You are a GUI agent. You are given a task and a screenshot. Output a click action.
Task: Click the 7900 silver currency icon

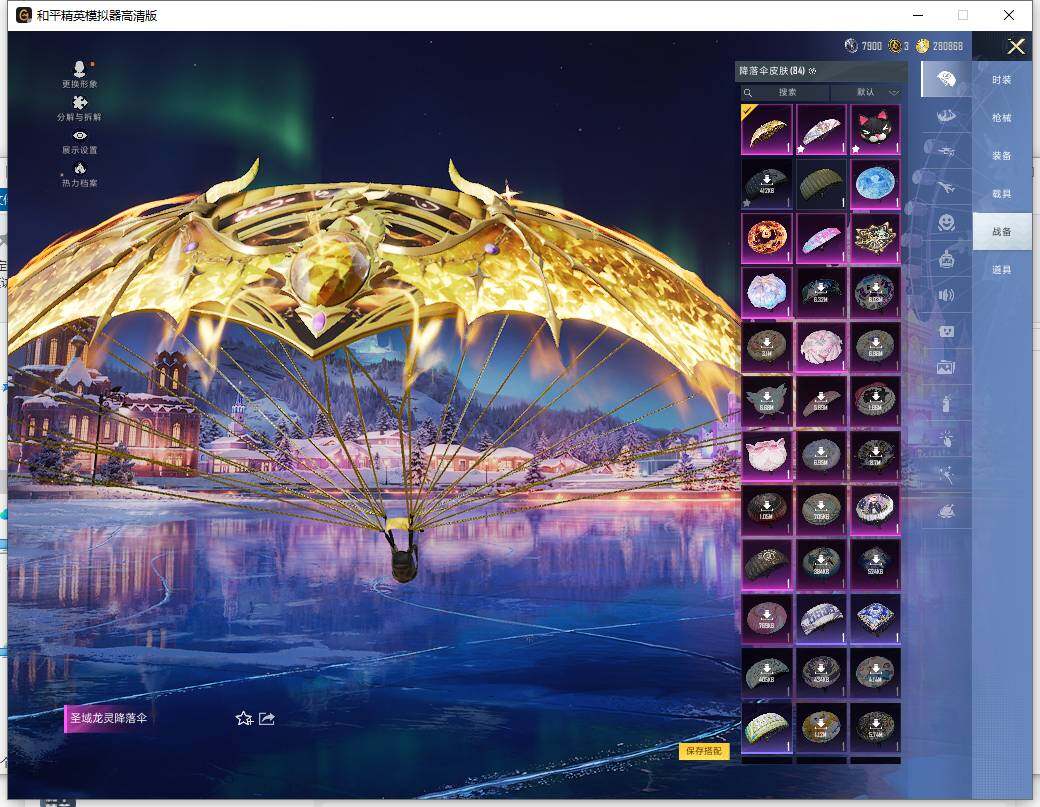click(851, 46)
